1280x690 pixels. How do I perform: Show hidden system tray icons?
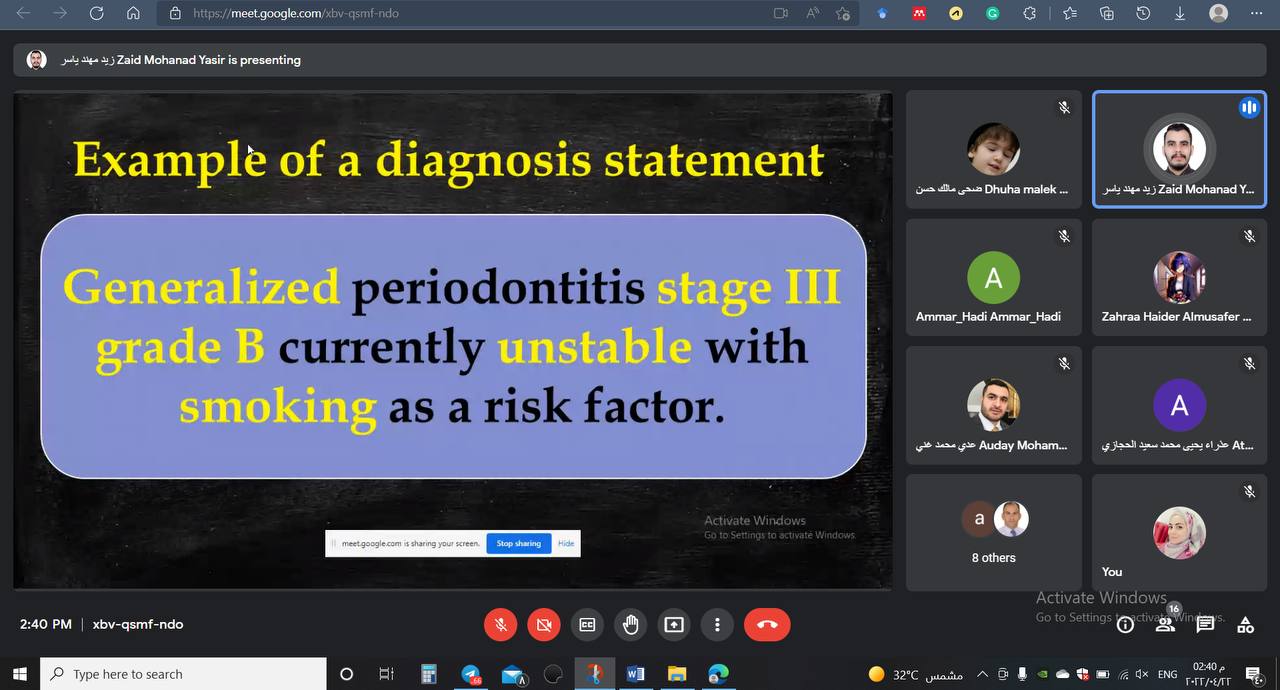982,675
